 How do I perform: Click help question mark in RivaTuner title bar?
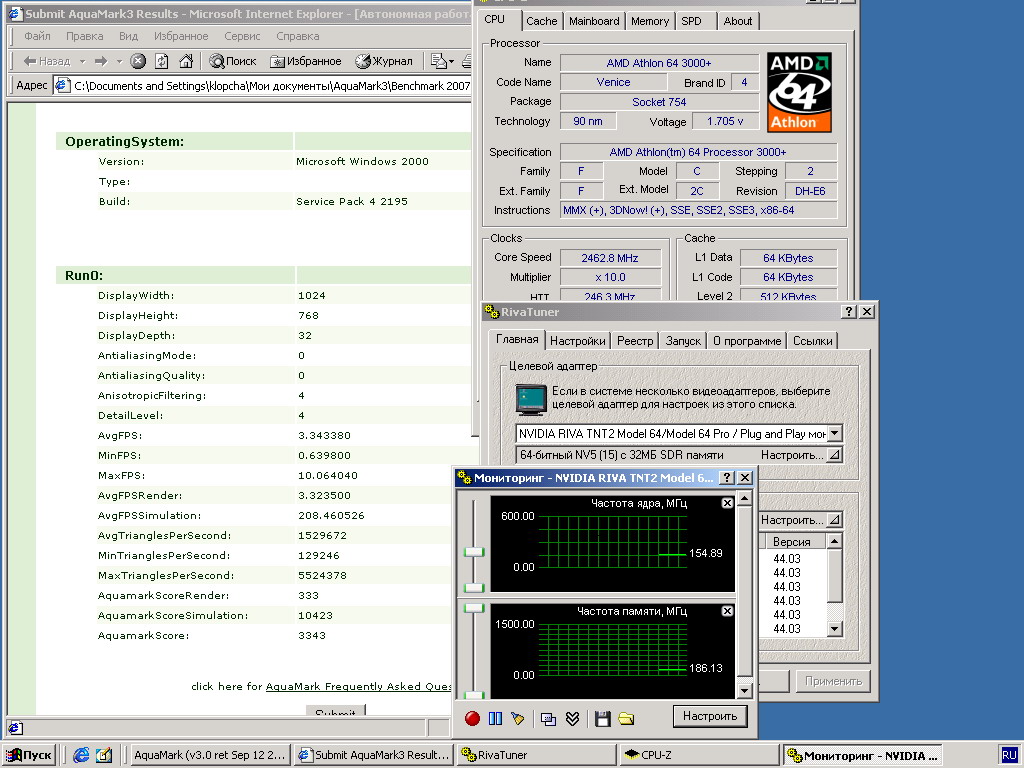point(848,312)
